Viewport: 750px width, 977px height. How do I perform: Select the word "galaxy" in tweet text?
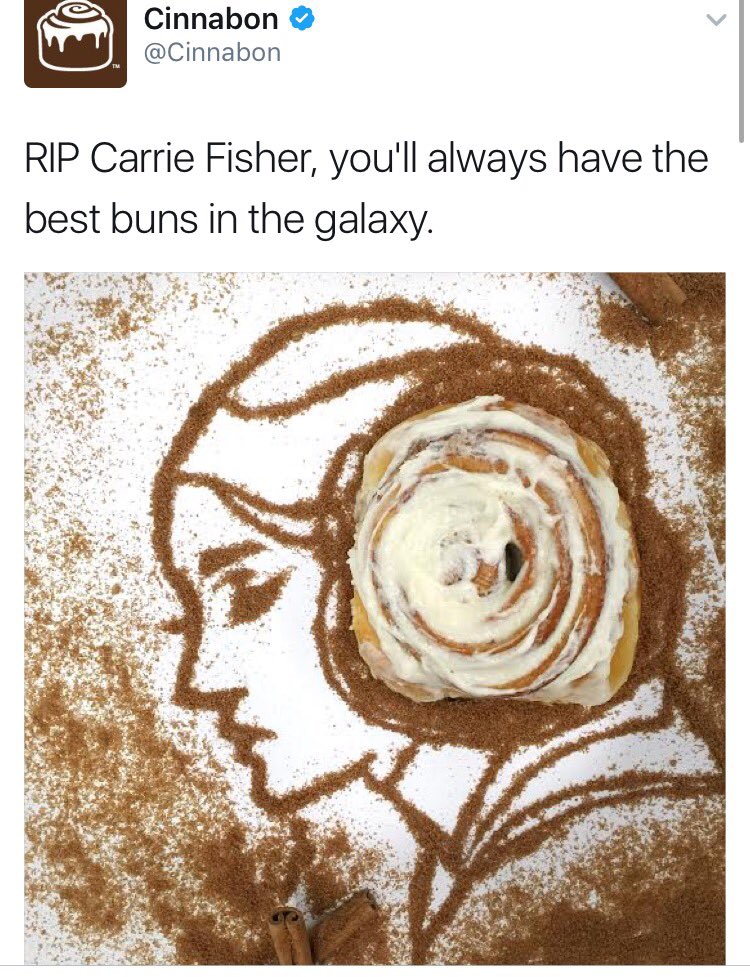(x=369, y=221)
